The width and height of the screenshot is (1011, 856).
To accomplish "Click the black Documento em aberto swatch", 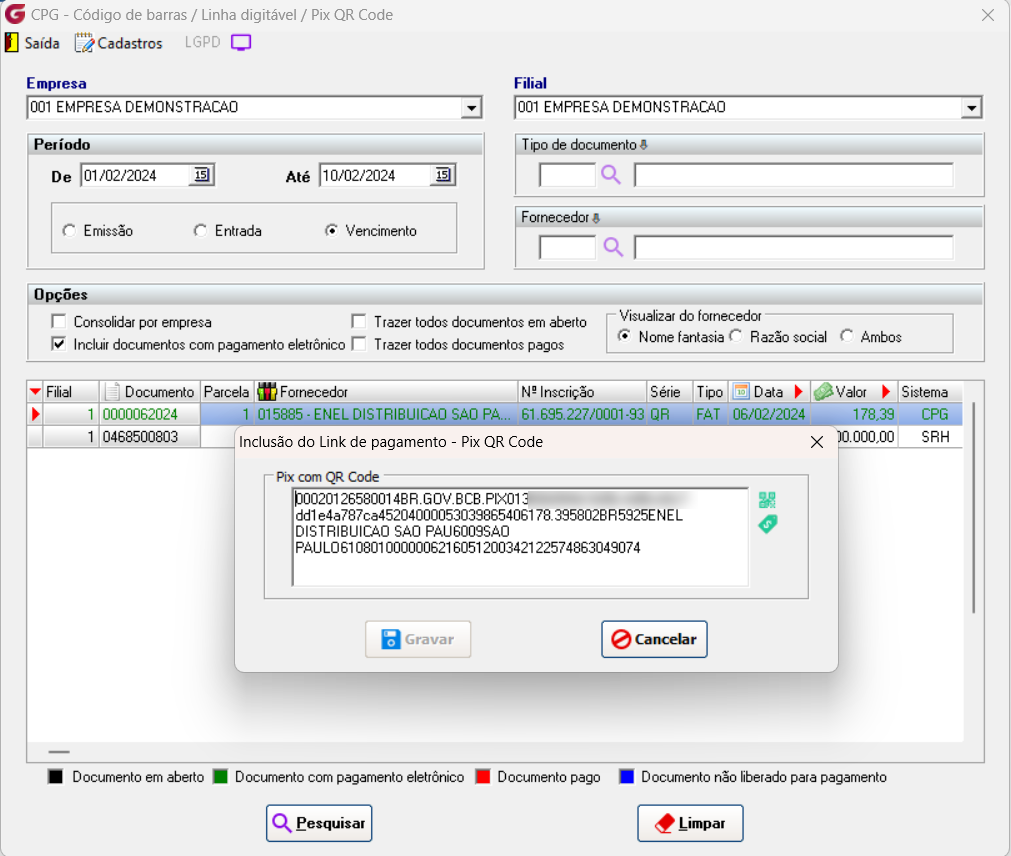I will click(x=56, y=776).
